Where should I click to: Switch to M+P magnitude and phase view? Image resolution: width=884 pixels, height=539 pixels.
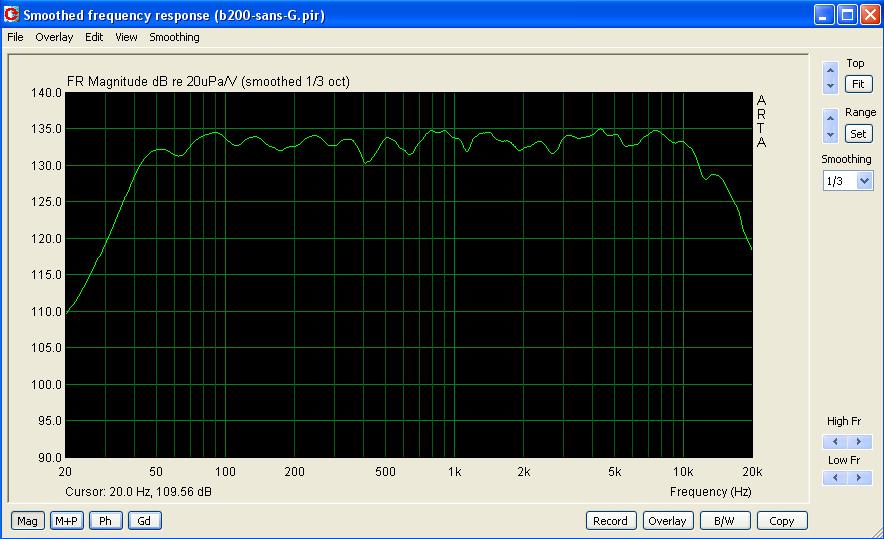tap(67, 520)
